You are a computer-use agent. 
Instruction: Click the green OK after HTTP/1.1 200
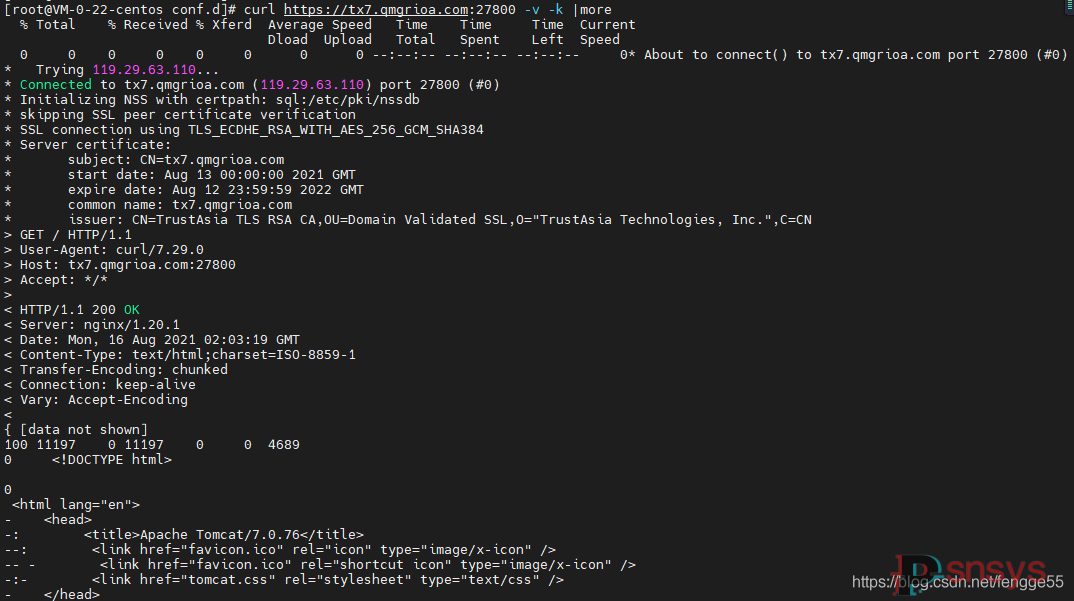tap(132, 310)
